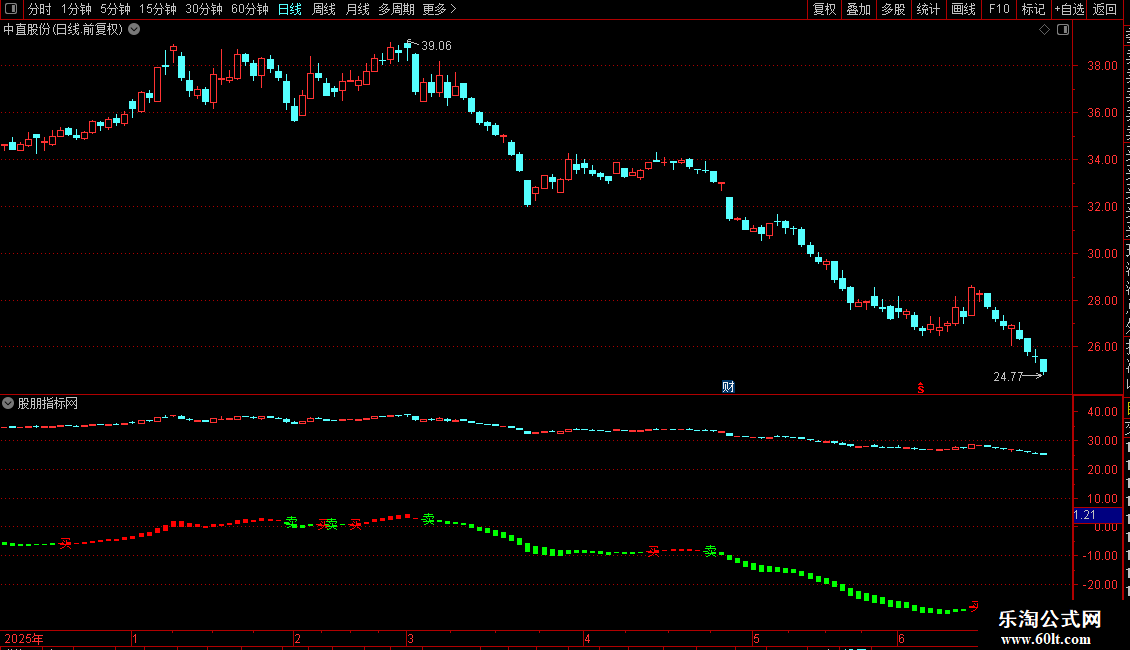
Task: Toggle the right side panel icon
Action: pyautogui.click(x=1063, y=30)
